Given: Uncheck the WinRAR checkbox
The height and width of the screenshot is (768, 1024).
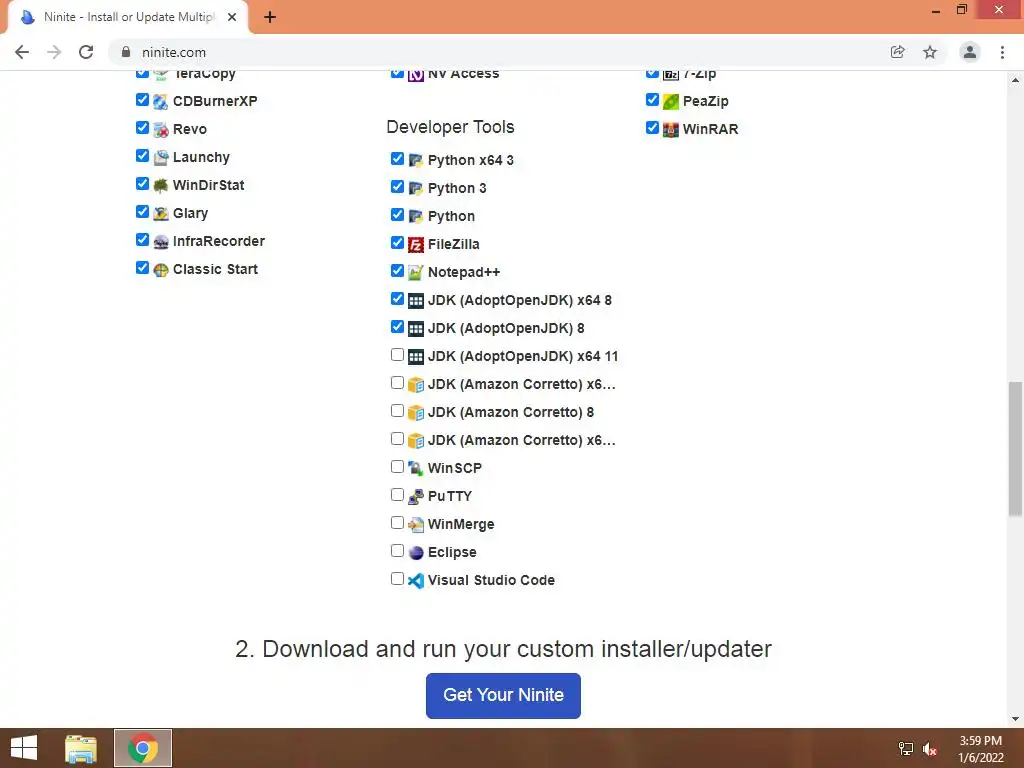Looking at the screenshot, I should pos(652,127).
